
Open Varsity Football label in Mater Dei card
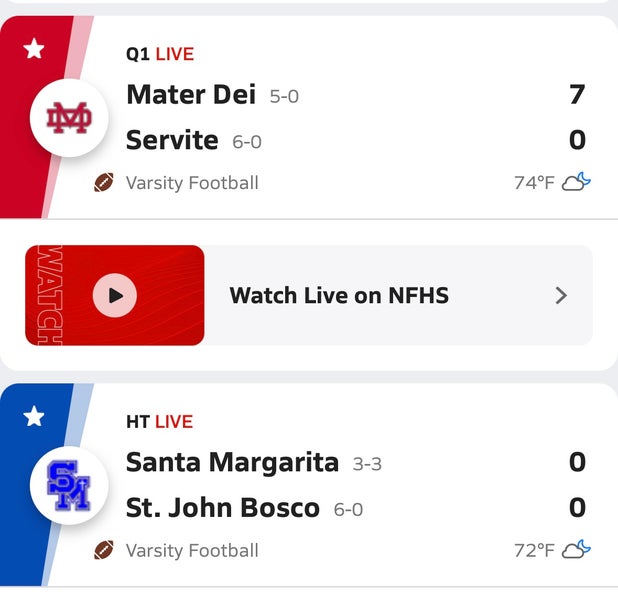(x=192, y=183)
